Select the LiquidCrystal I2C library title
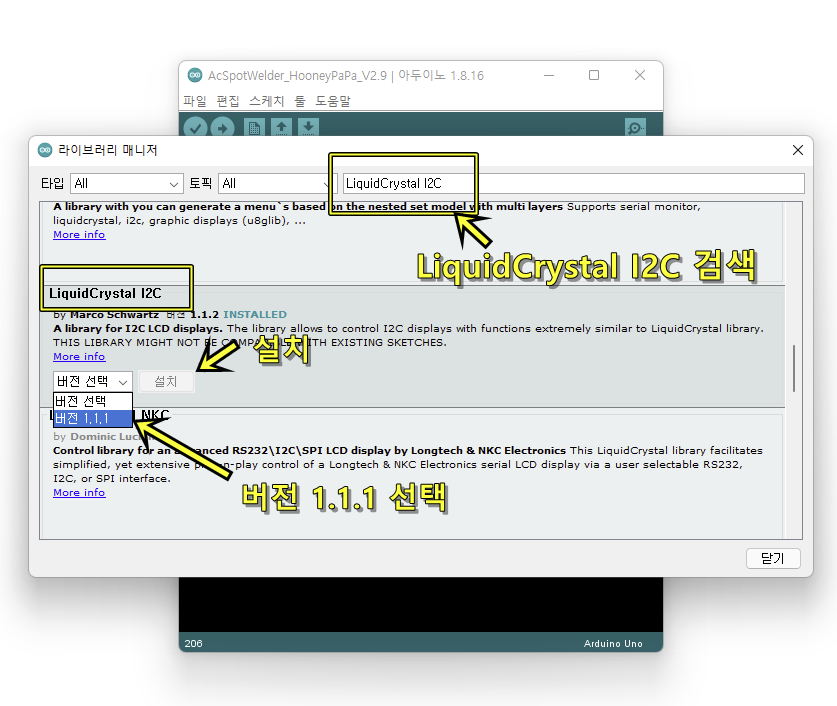837x706 pixels. pyautogui.click(x=105, y=293)
